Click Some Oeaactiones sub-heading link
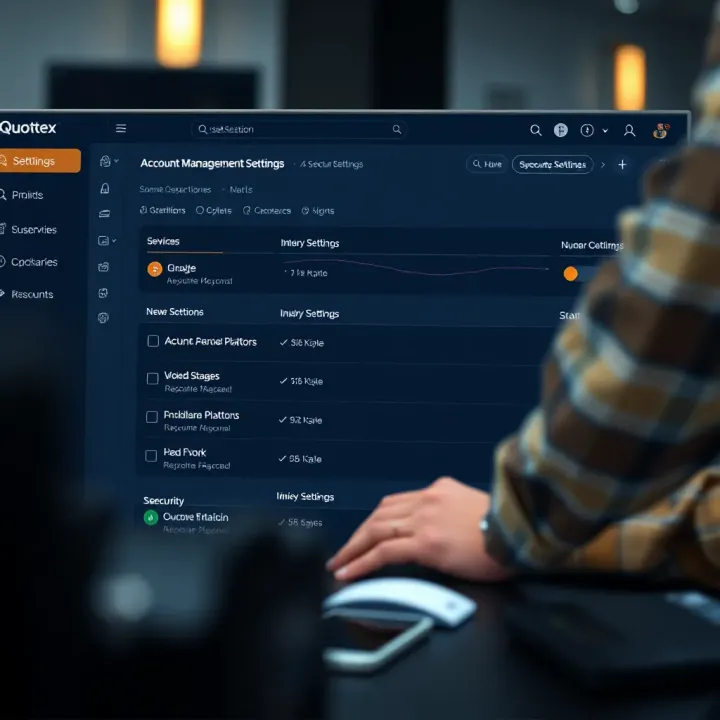The width and height of the screenshot is (720, 720). click(x=175, y=190)
